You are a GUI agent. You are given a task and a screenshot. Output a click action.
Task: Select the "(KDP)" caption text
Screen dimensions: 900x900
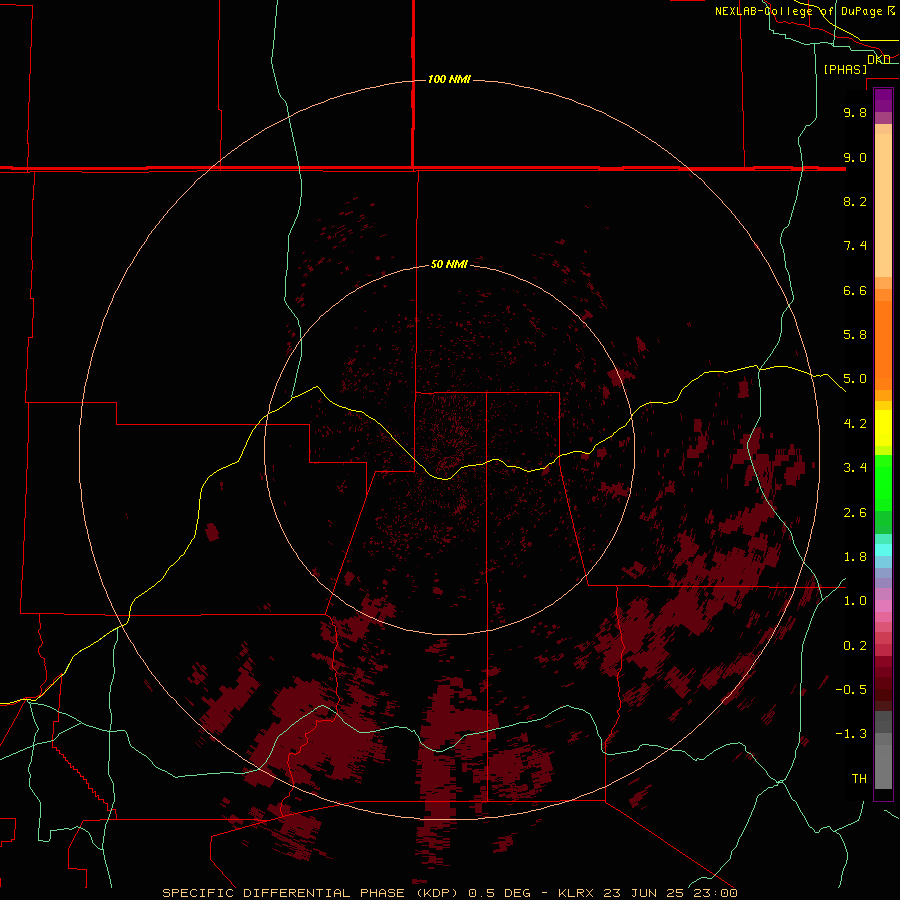(437, 893)
